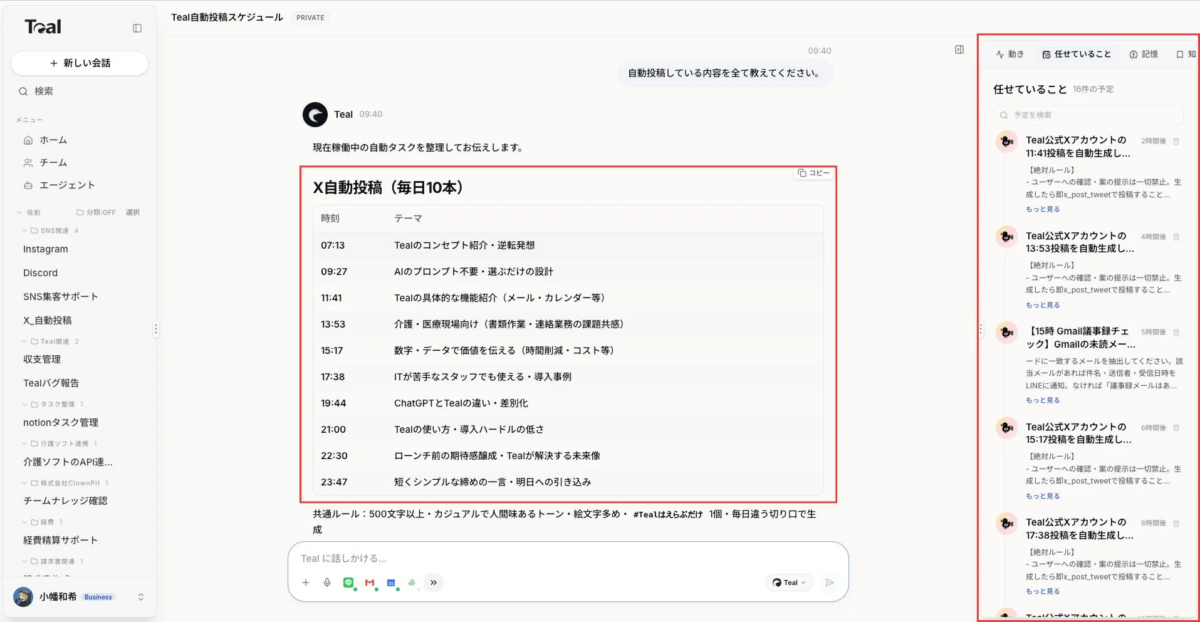
Task: Collapse the left sidebar using the panel icon
Action: point(137,28)
